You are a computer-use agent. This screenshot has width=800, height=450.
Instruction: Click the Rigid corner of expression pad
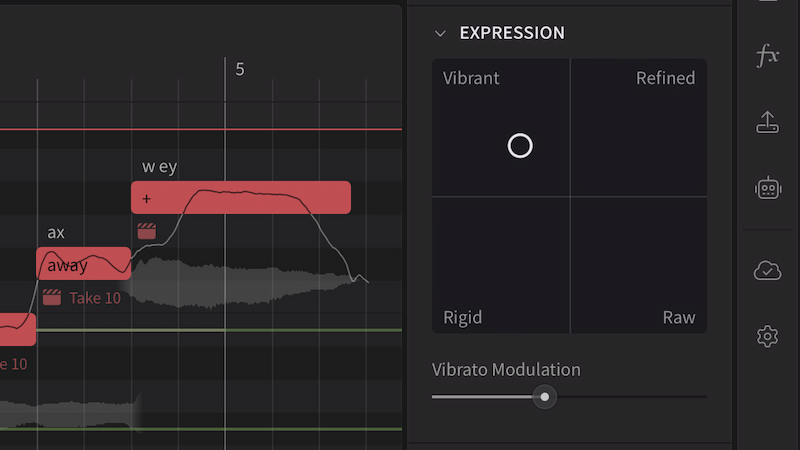(463, 317)
